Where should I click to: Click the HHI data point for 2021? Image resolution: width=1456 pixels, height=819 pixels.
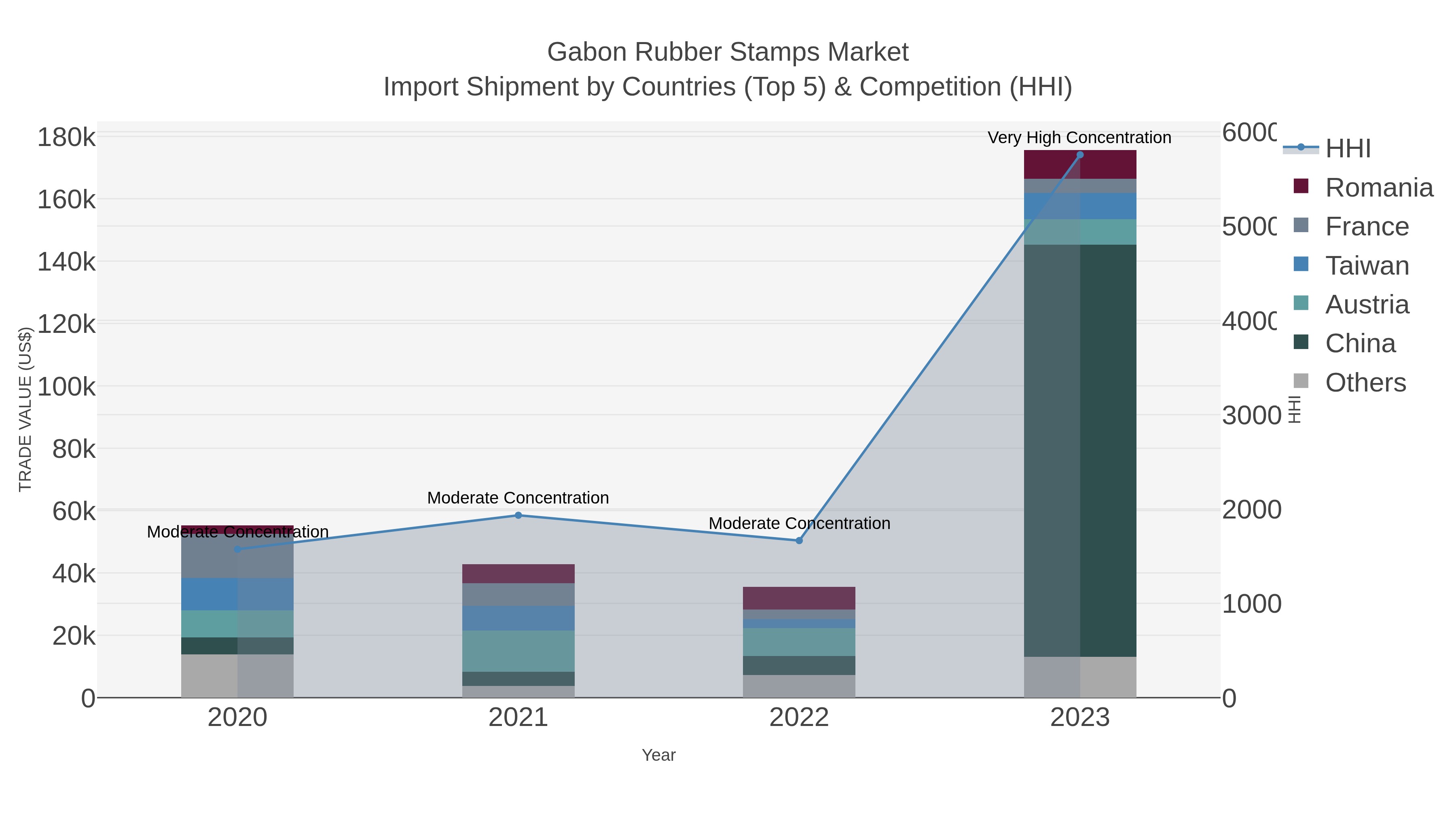point(518,516)
